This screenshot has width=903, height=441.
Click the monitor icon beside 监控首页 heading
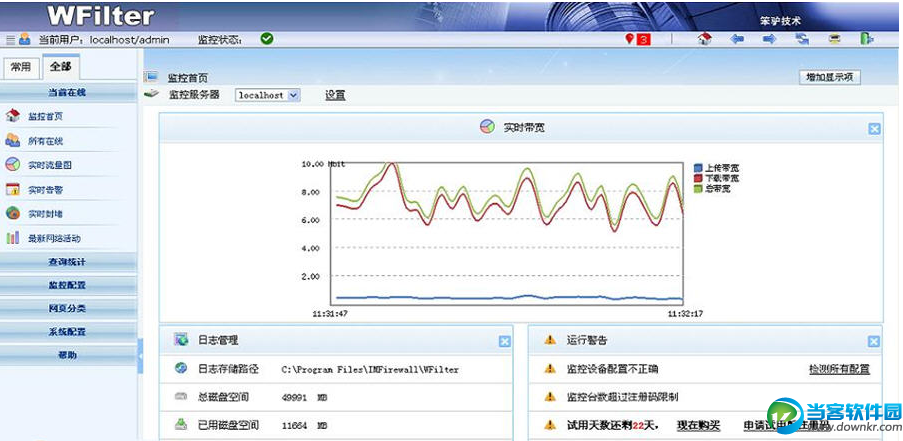coord(151,77)
